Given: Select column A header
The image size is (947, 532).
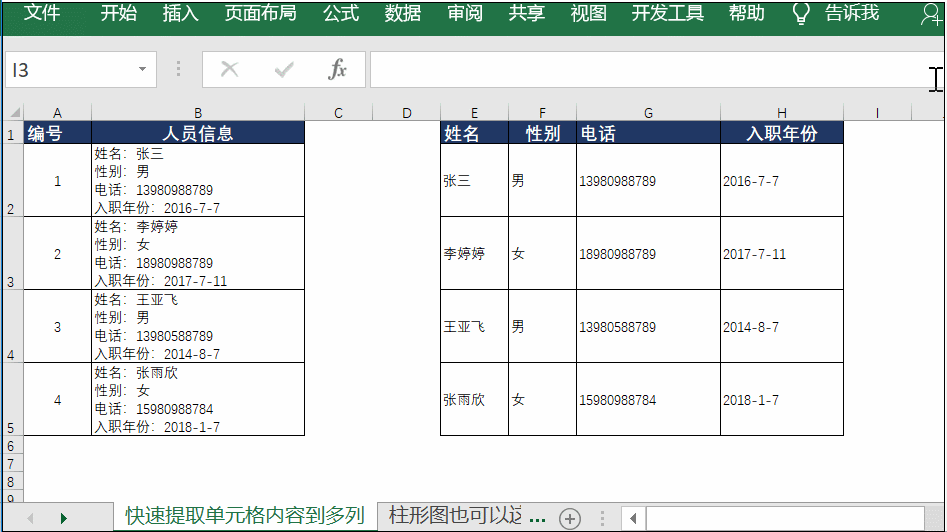Looking at the screenshot, I should coord(57,112).
